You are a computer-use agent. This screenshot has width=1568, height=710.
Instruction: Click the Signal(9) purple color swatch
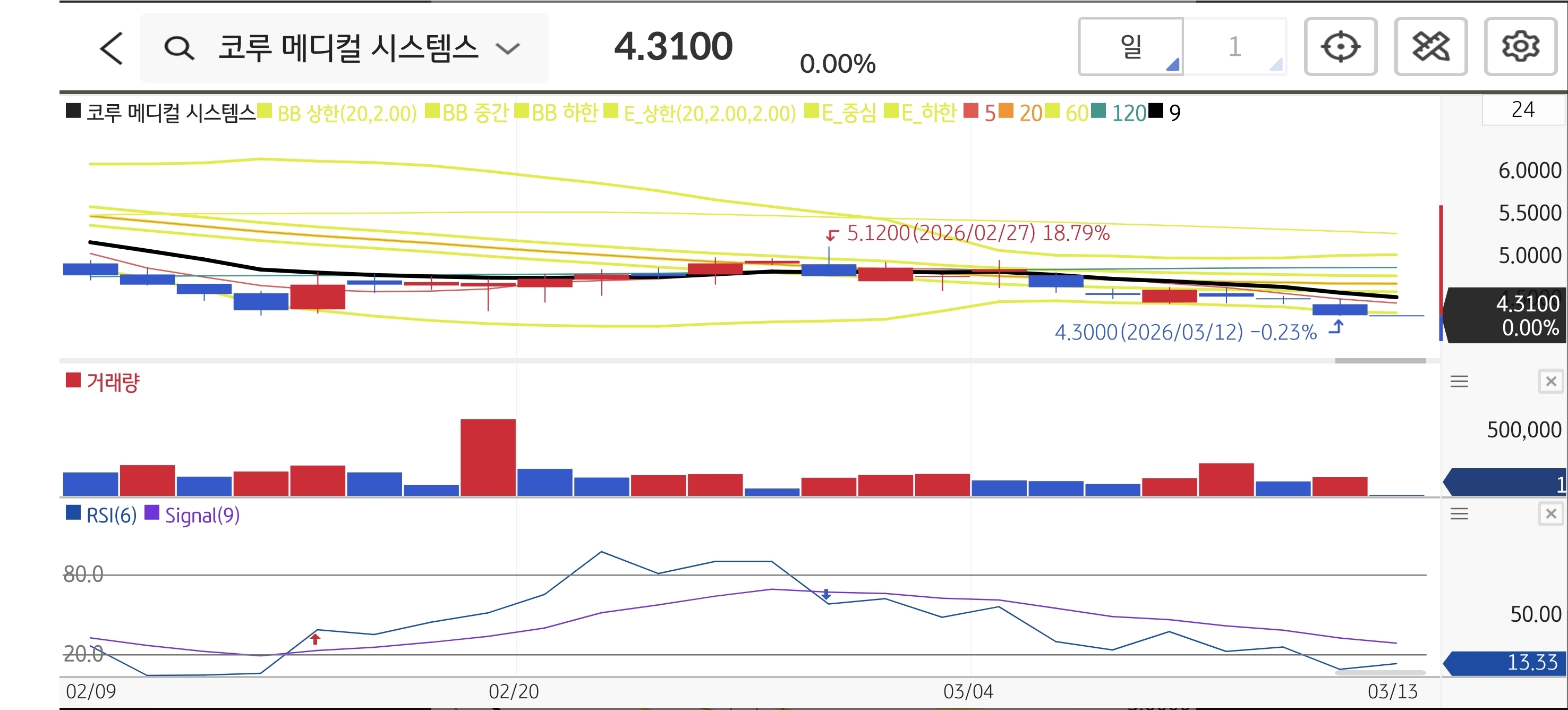click(x=151, y=513)
